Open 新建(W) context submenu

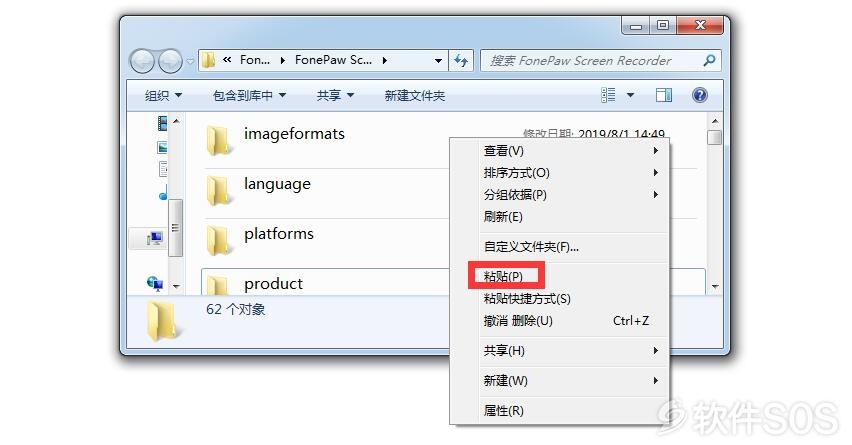[560, 380]
